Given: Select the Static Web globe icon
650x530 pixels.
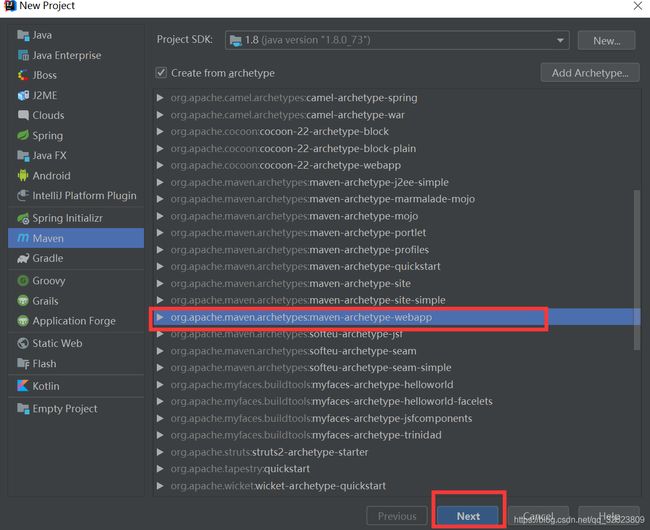Looking at the screenshot, I should (x=23, y=343).
